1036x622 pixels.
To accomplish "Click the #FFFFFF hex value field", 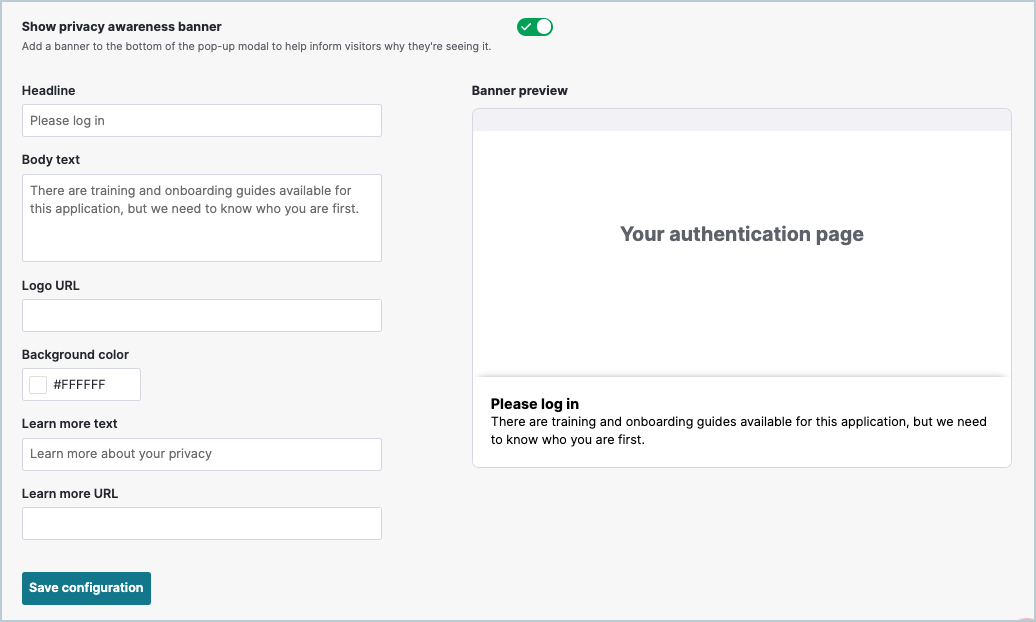I will (95, 384).
